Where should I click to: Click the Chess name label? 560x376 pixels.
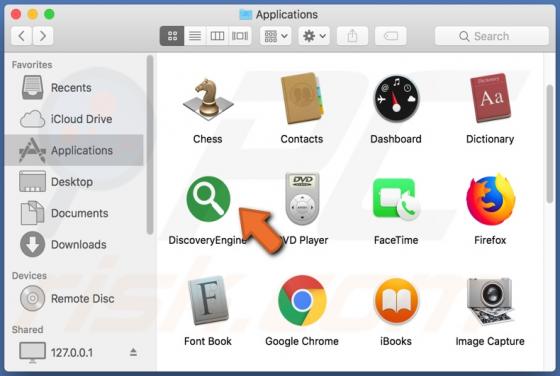click(x=208, y=139)
